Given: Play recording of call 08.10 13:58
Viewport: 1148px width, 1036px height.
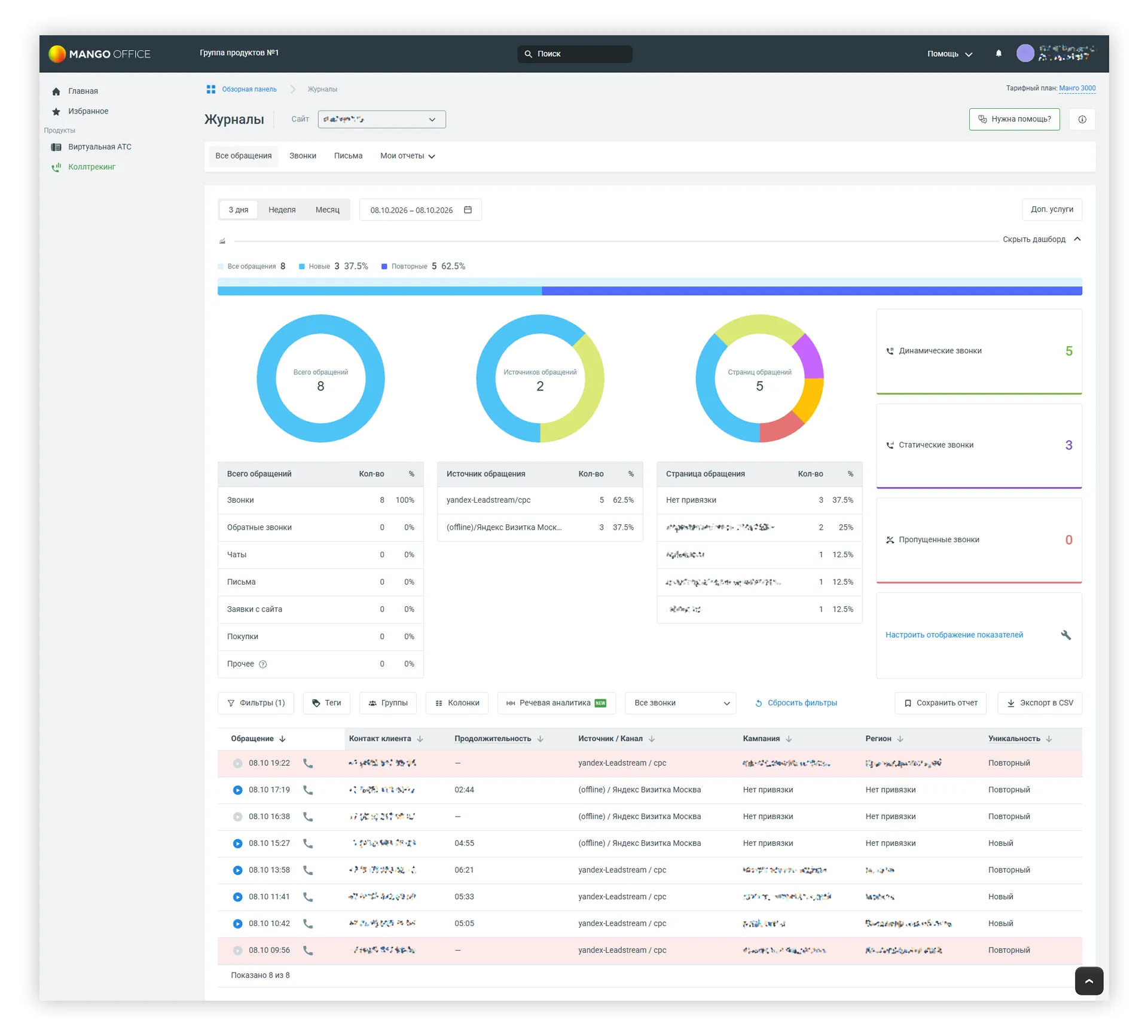Looking at the screenshot, I should [x=237, y=870].
